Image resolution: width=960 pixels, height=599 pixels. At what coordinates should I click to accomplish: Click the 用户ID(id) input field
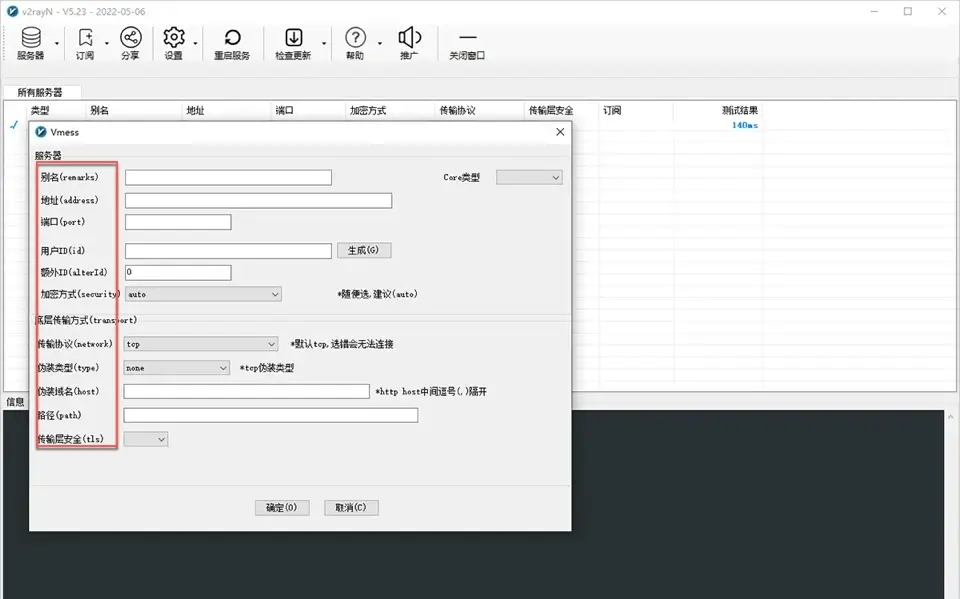(228, 251)
